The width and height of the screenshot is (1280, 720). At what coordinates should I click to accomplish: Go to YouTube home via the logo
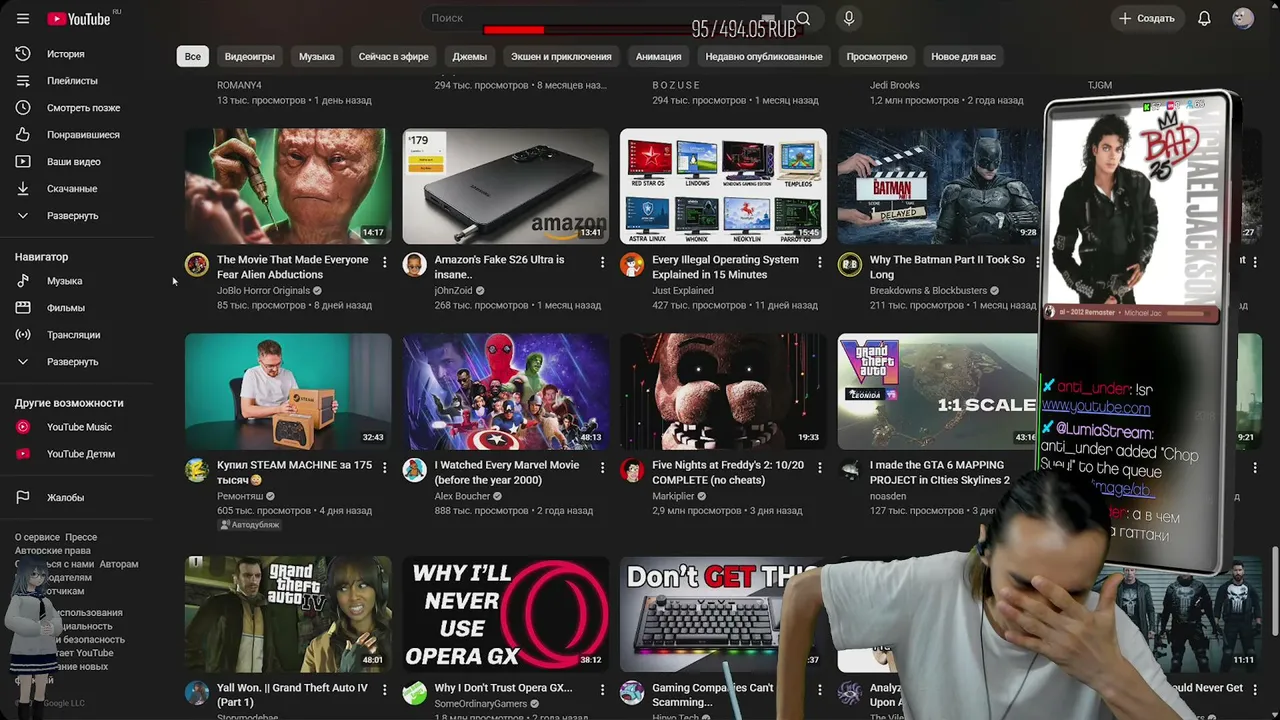point(81,19)
